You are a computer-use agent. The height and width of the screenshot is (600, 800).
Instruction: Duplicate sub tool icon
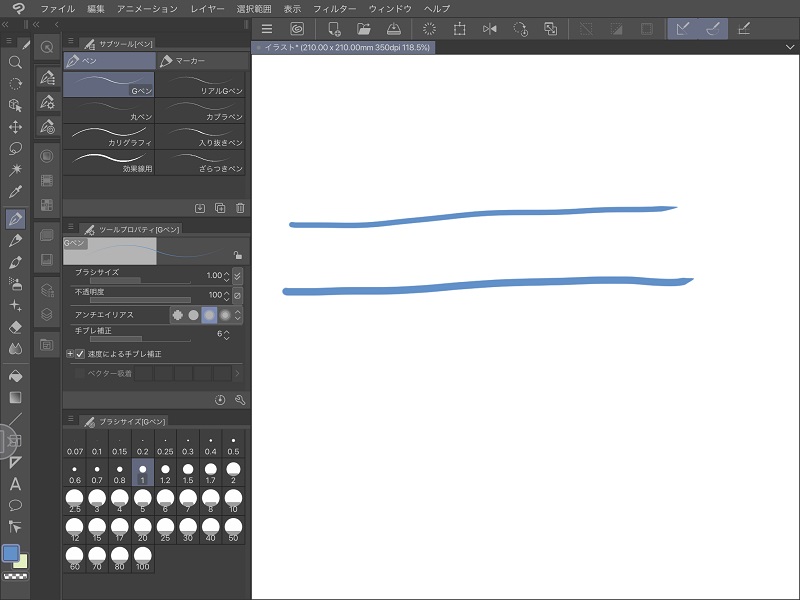[220, 208]
